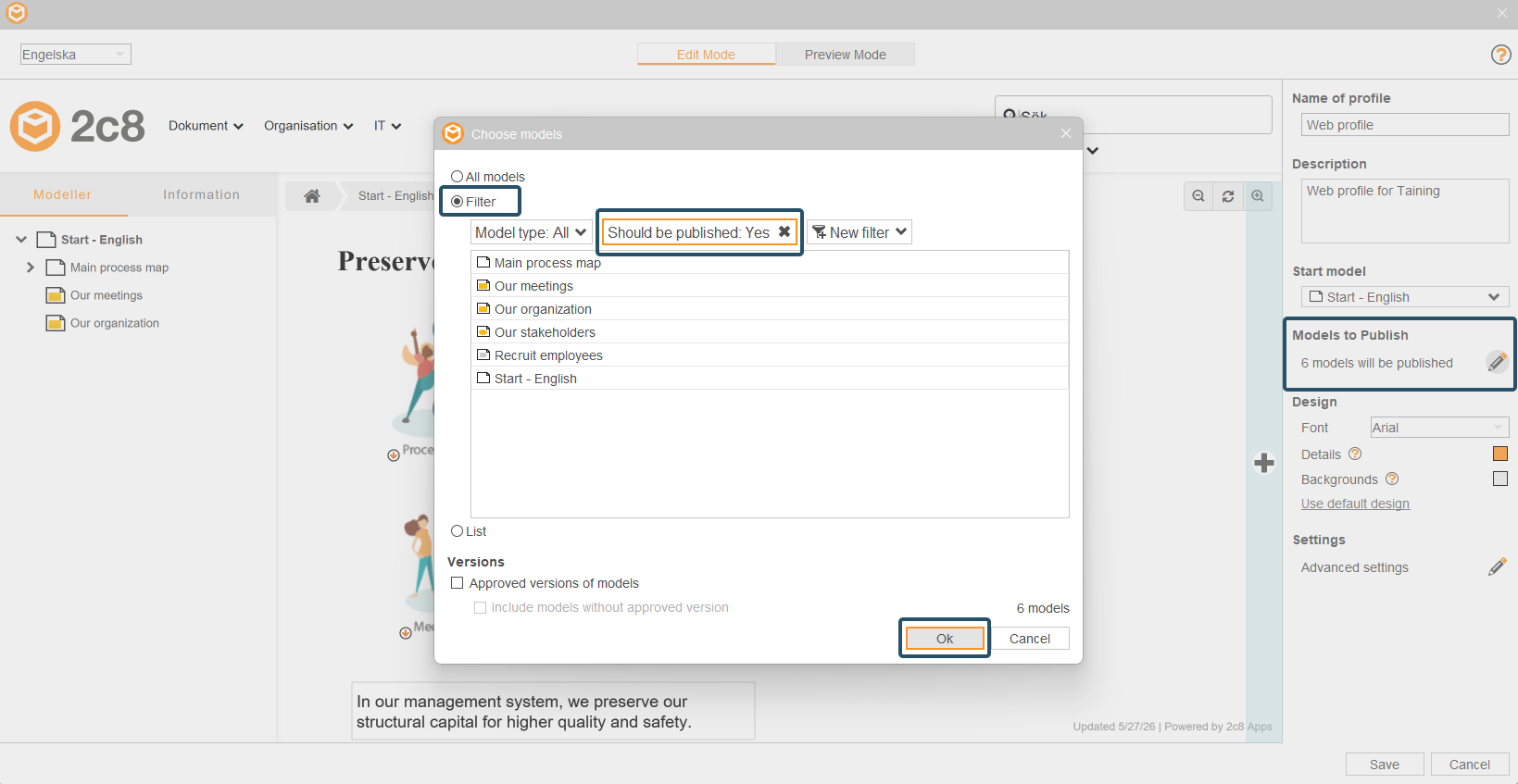1518x784 pixels.
Task: Select the Filter radio button
Action: tap(457, 201)
